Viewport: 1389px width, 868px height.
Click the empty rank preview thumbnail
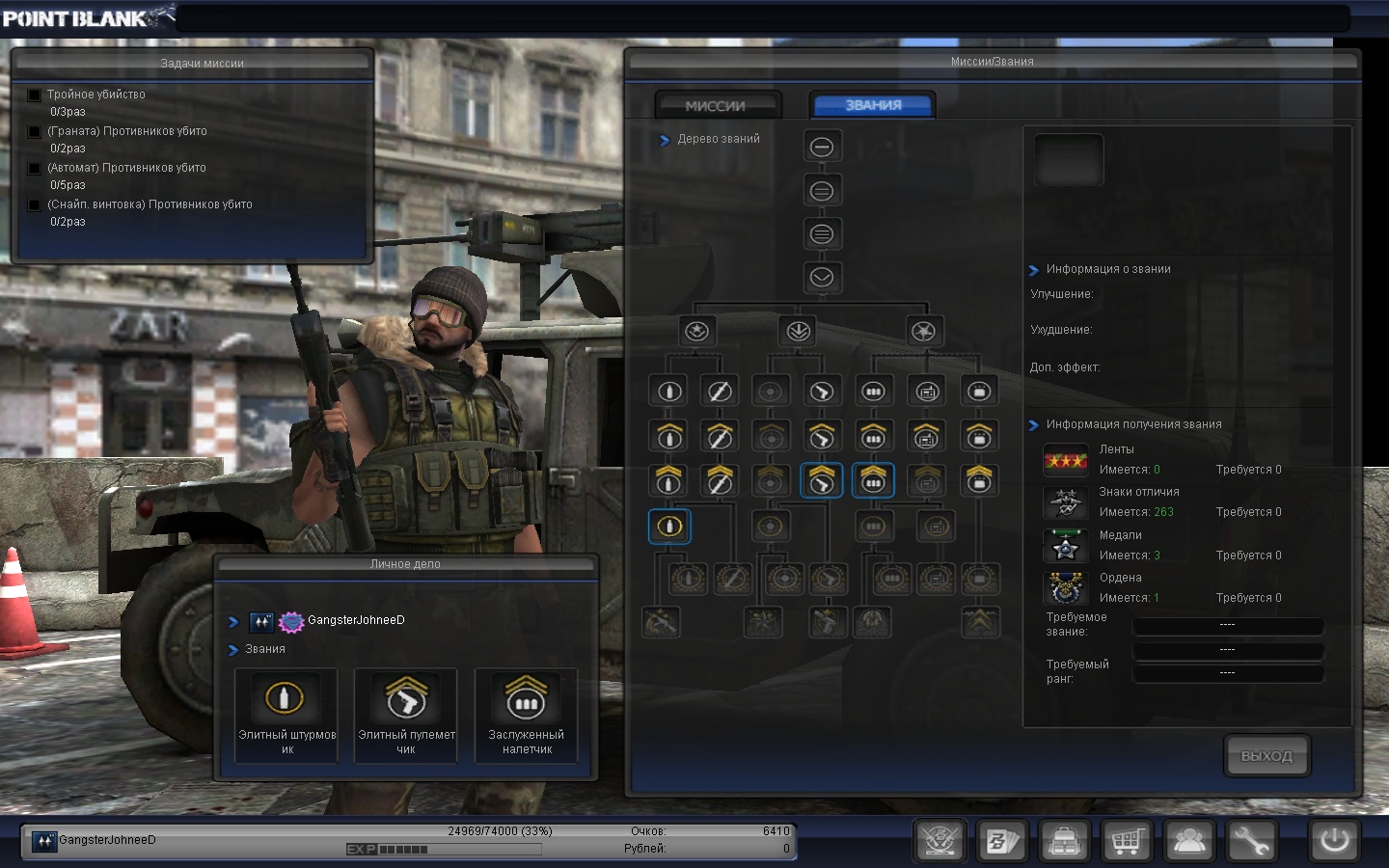[x=1069, y=159]
